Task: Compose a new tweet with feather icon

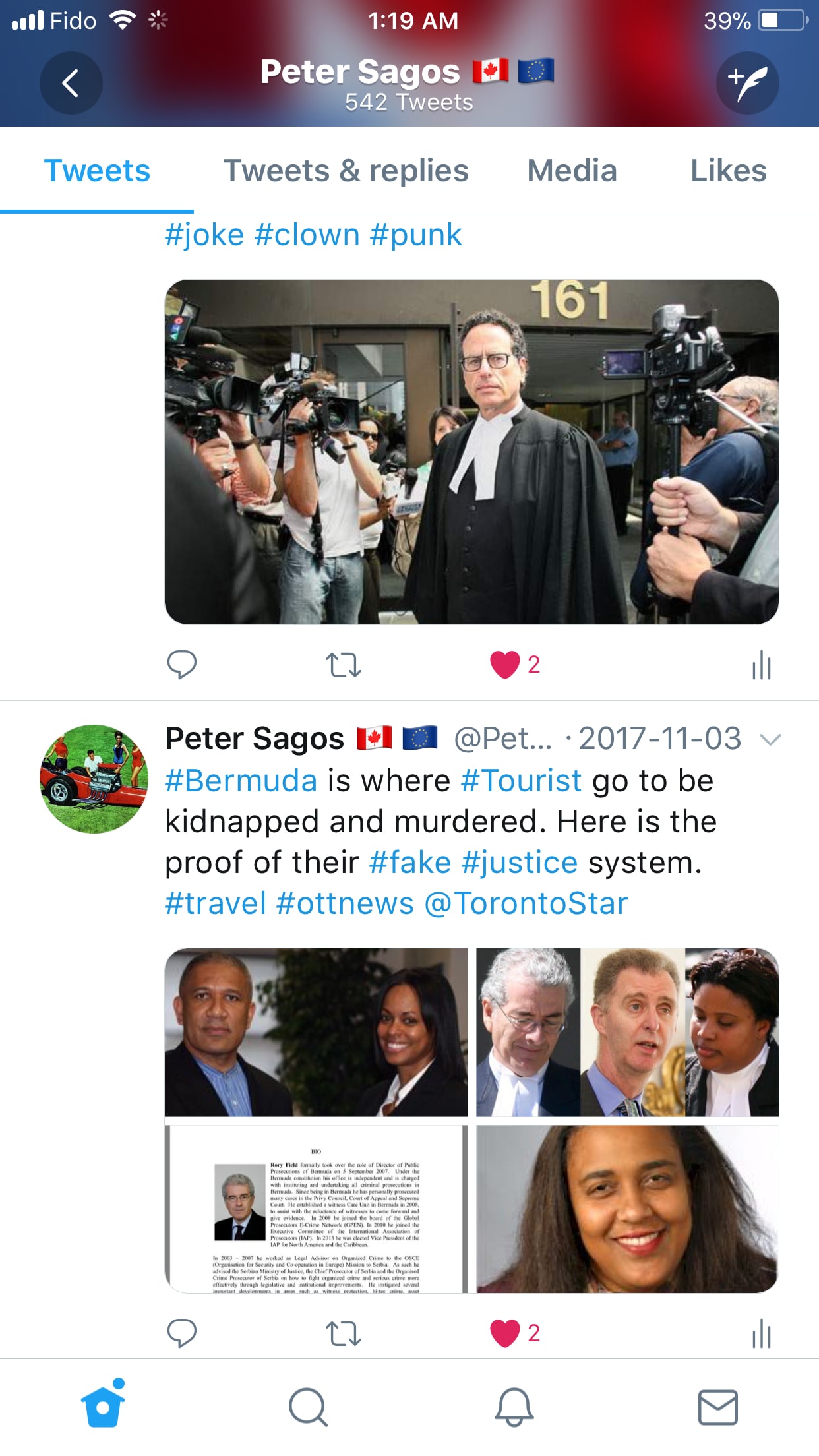Action: 747,83
